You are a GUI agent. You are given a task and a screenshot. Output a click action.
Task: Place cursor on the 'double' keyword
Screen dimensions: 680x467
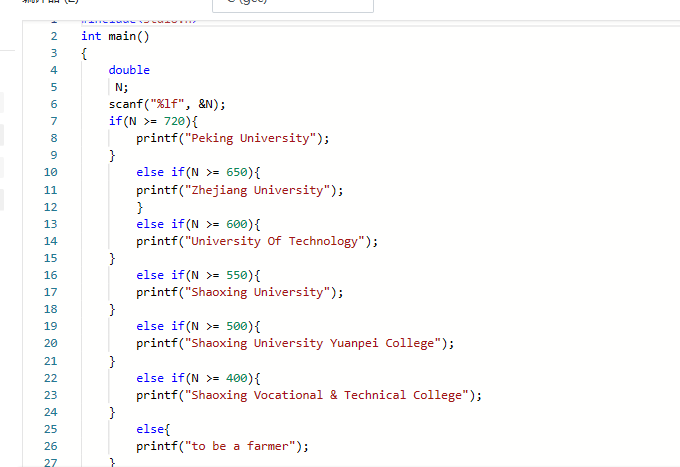point(129,70)
